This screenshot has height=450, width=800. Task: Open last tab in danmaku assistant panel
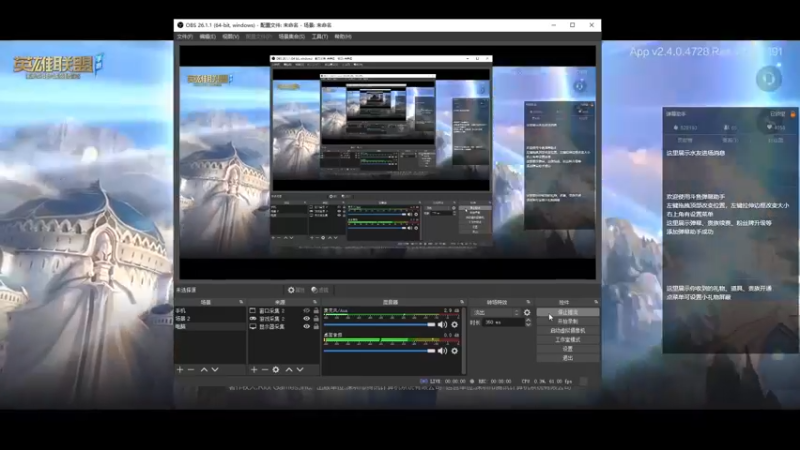[x=775, y=140]
